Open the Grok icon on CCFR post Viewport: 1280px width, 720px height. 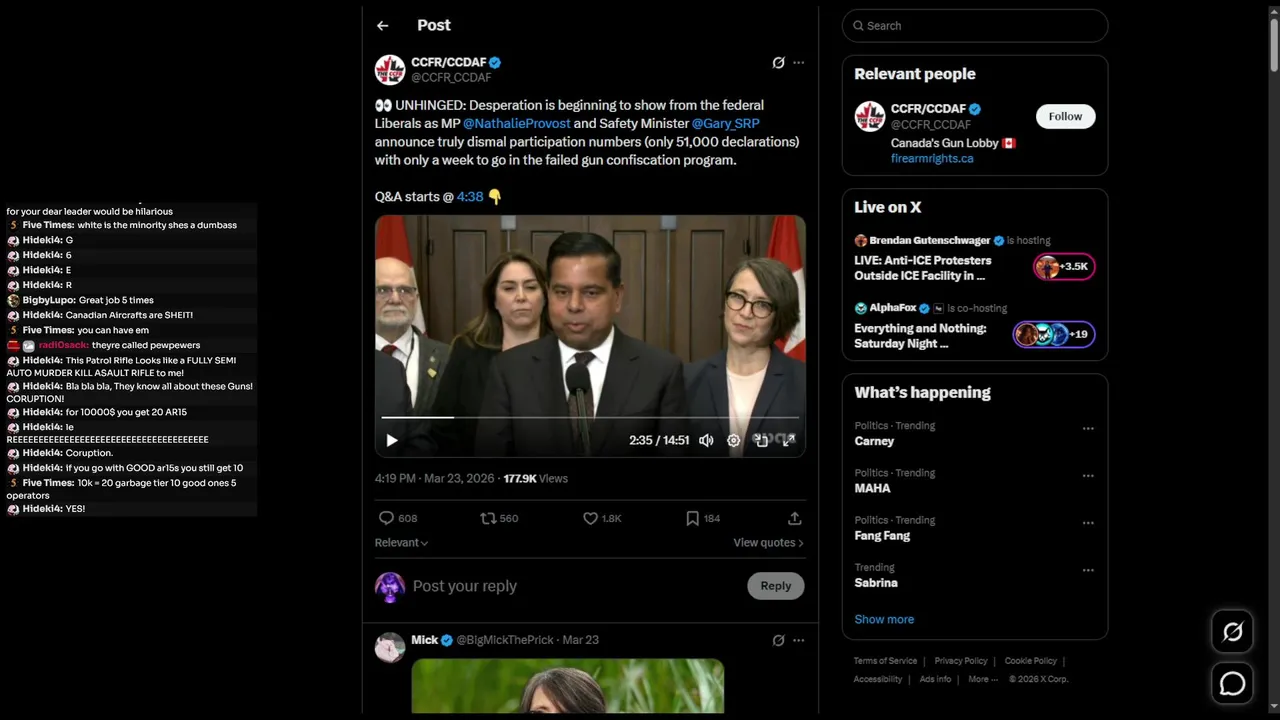pos(778,63)
